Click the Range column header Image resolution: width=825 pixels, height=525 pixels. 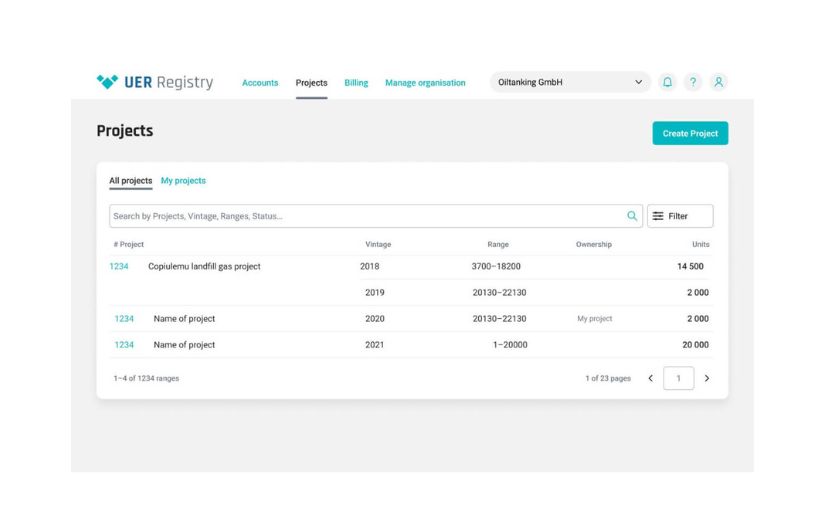[x=498, y=244]
